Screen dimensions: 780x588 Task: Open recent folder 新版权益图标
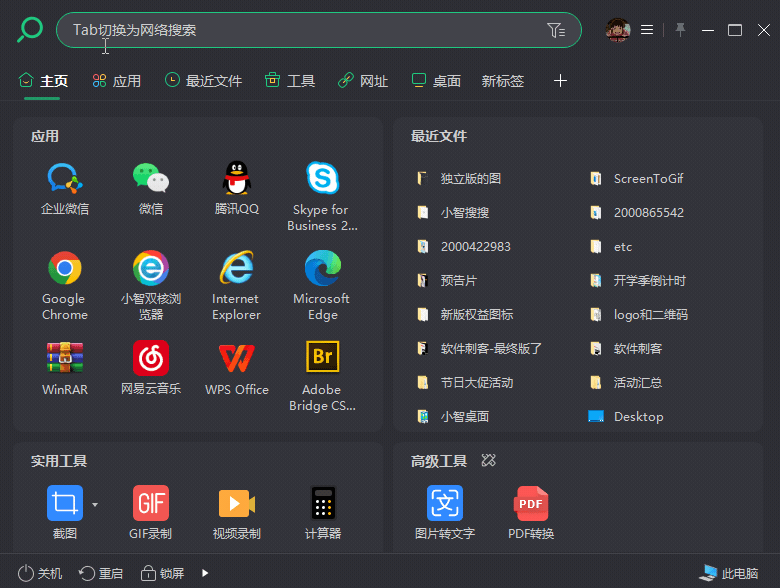click(x=465, y=314)
